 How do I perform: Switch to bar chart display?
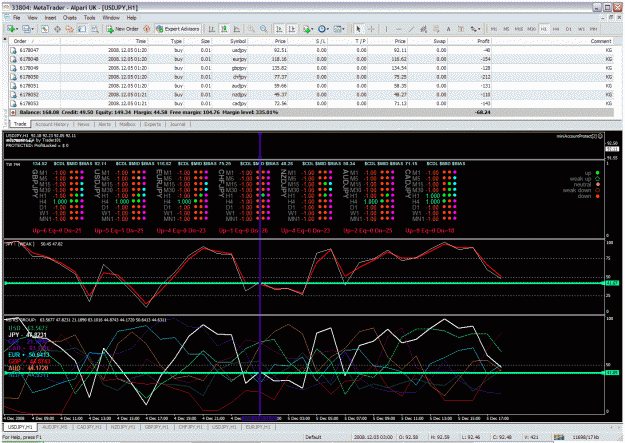pos(212,29)
